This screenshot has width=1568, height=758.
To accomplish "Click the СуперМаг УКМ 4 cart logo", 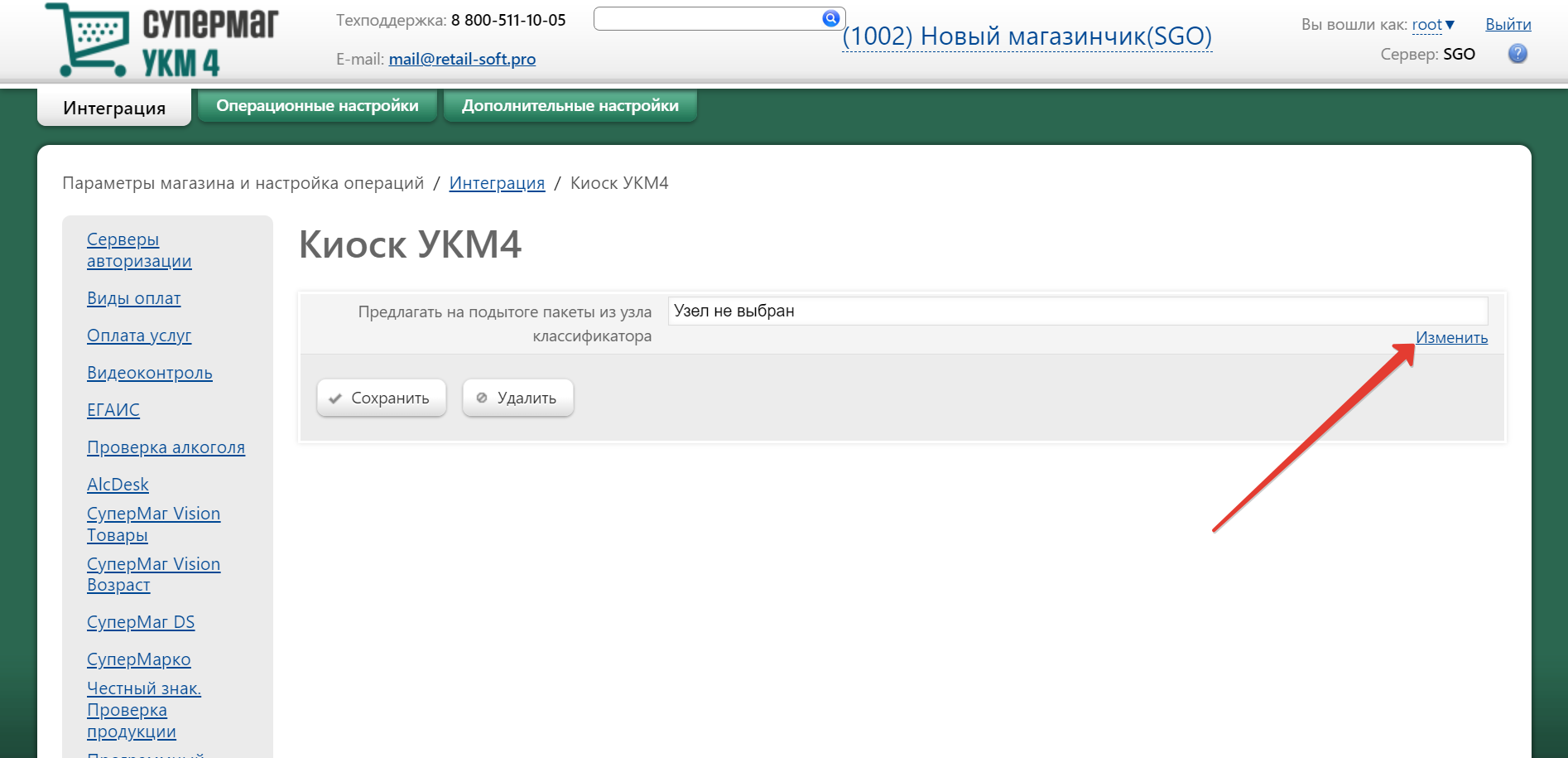I will point(162,40).
